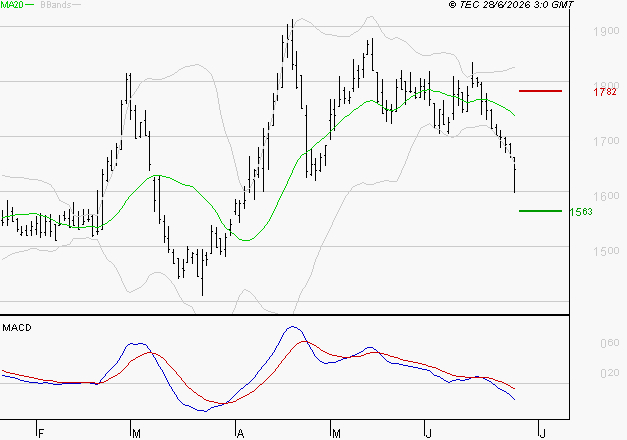This screenshot has width=627, height=440.
Task: Click the green 1563 support label
Action: (x=581, y=212)
